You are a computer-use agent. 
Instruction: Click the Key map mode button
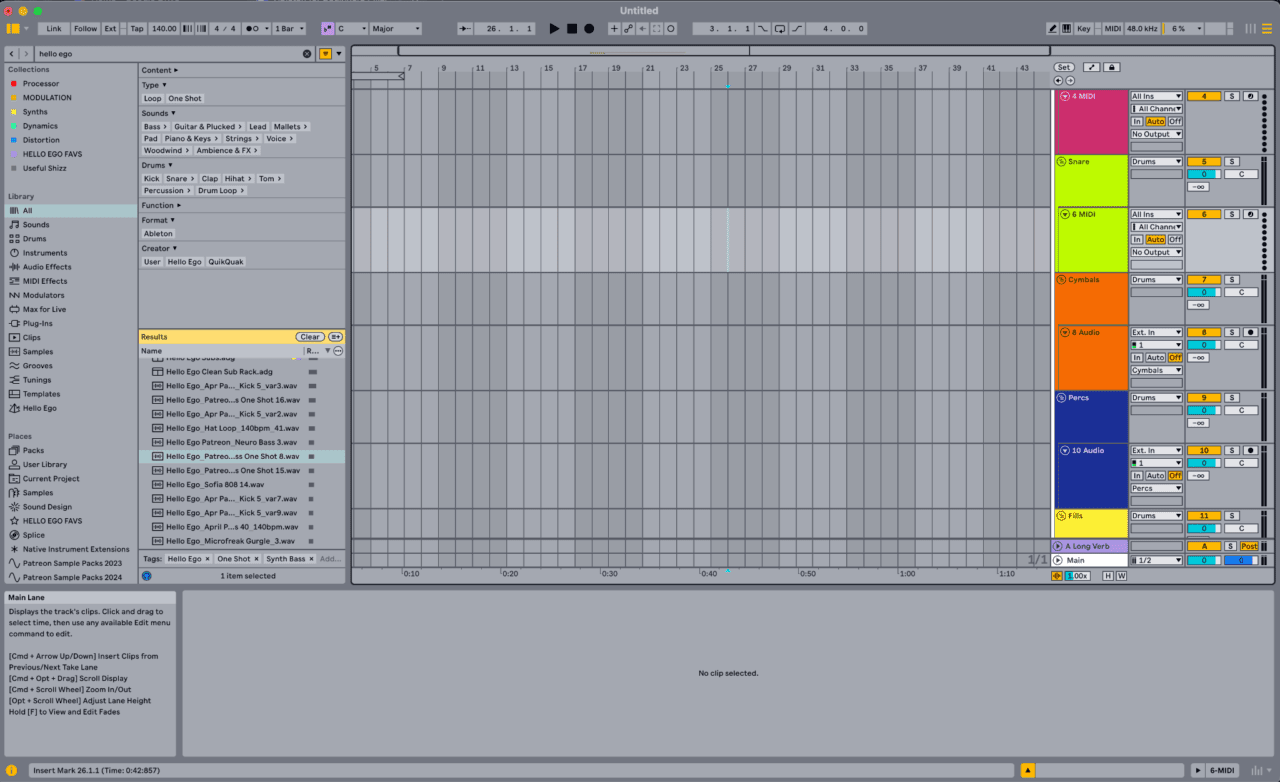pos(1083,29)
